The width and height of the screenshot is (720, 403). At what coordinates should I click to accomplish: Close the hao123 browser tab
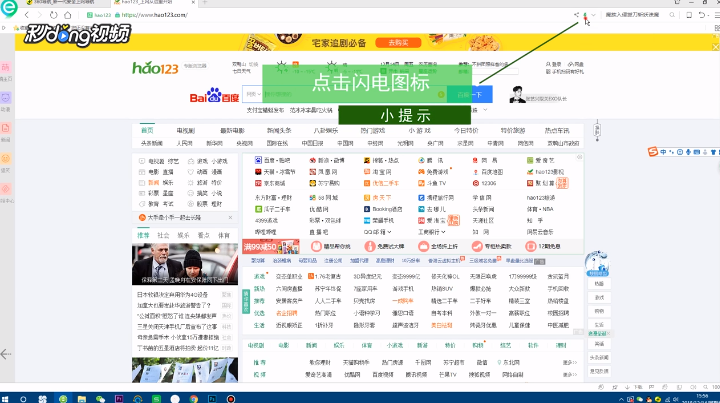pyautogui.click(x=193, y=2)
